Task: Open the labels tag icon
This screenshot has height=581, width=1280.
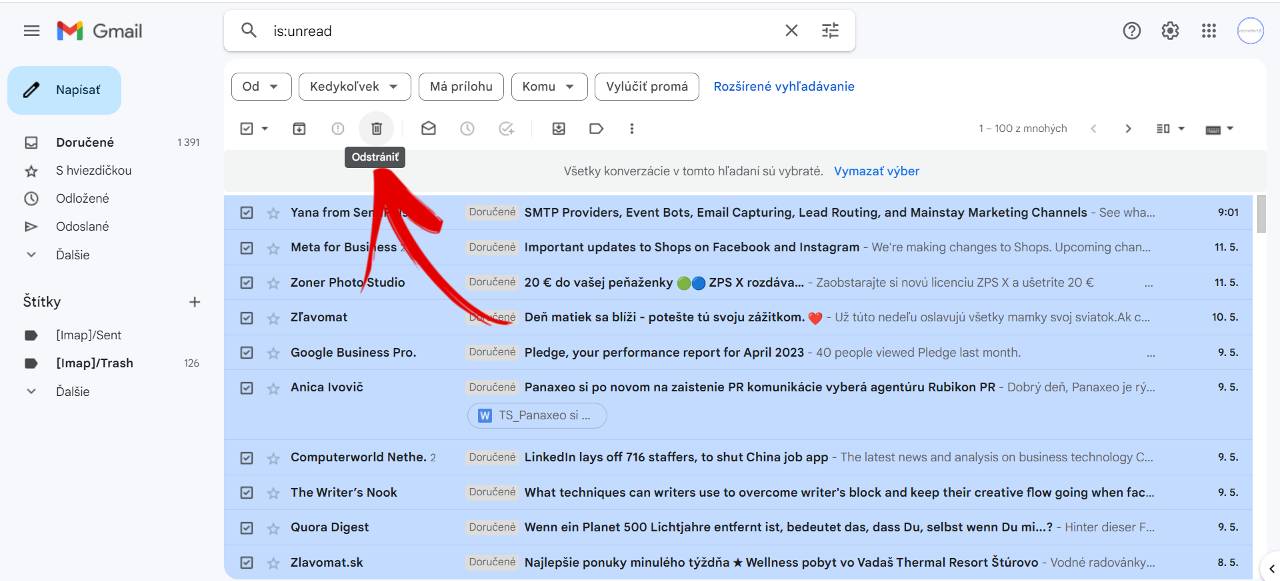Action: pyautogui.click(x=596, y=128)
